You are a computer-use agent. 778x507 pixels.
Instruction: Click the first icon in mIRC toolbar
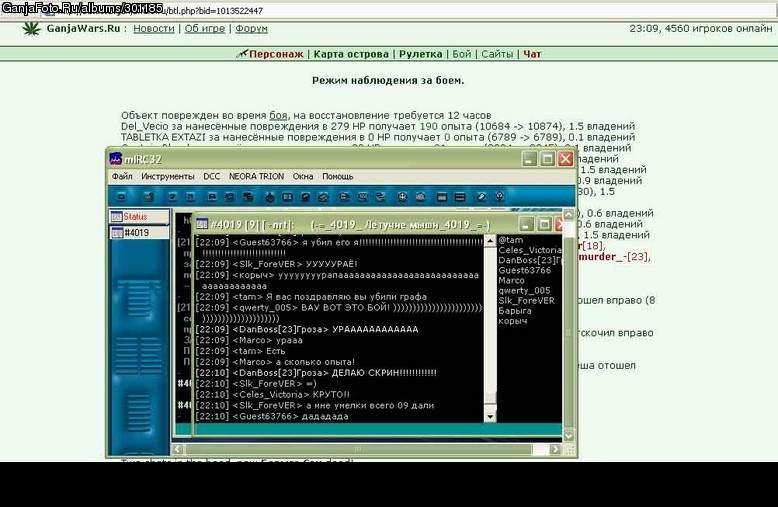coord(122,197)
